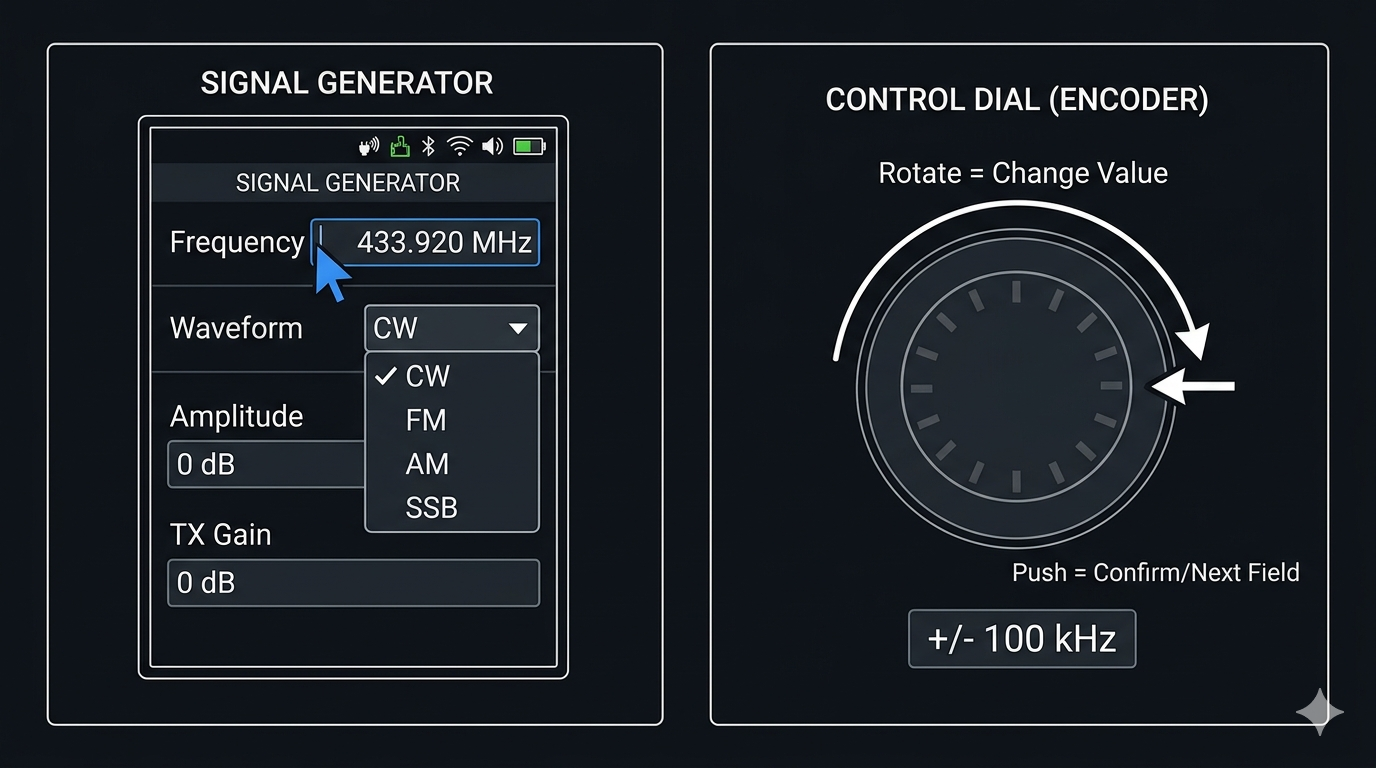Click the TX Gain label

coord(221,534)
